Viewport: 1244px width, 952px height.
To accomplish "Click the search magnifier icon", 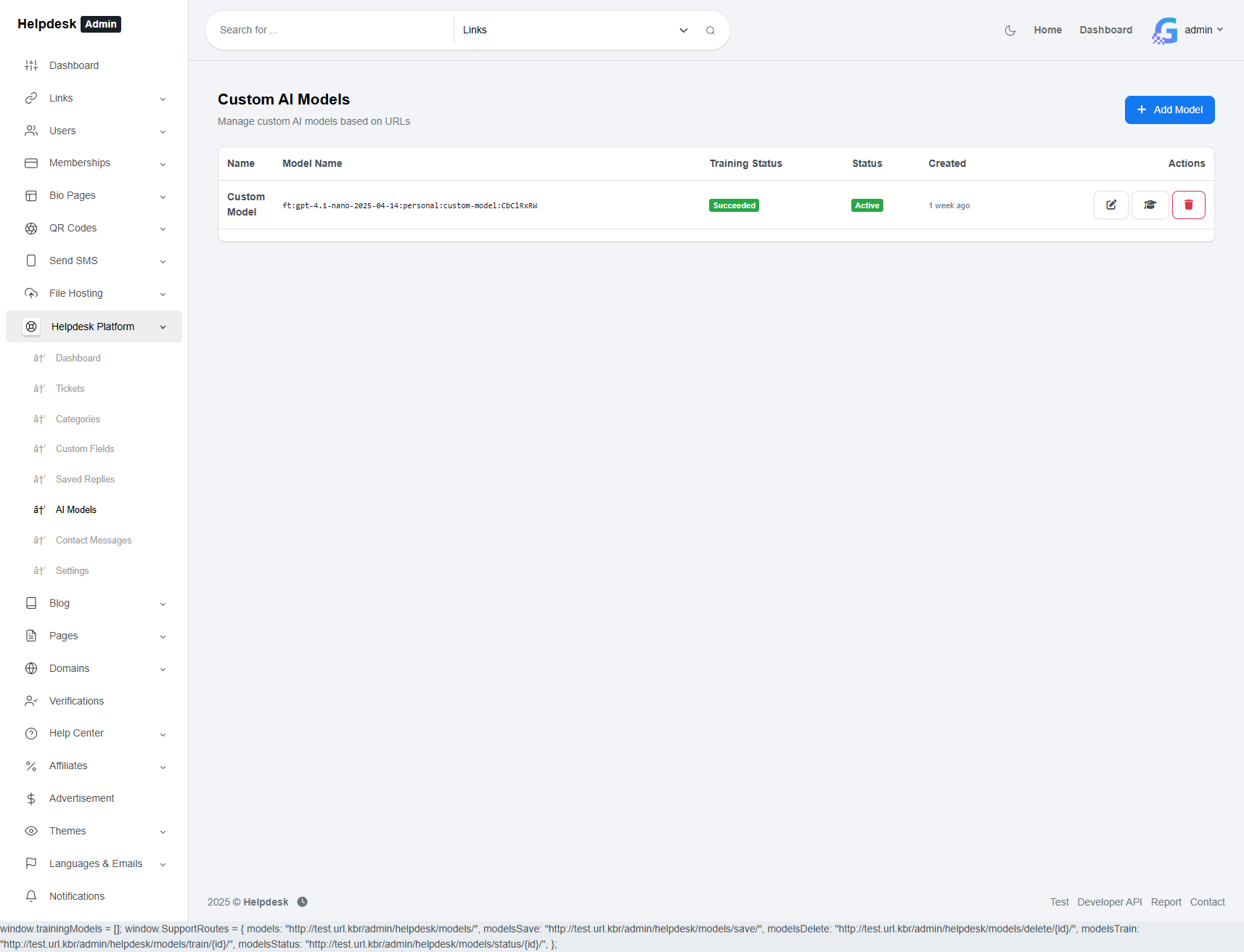I will coord(710,30).
